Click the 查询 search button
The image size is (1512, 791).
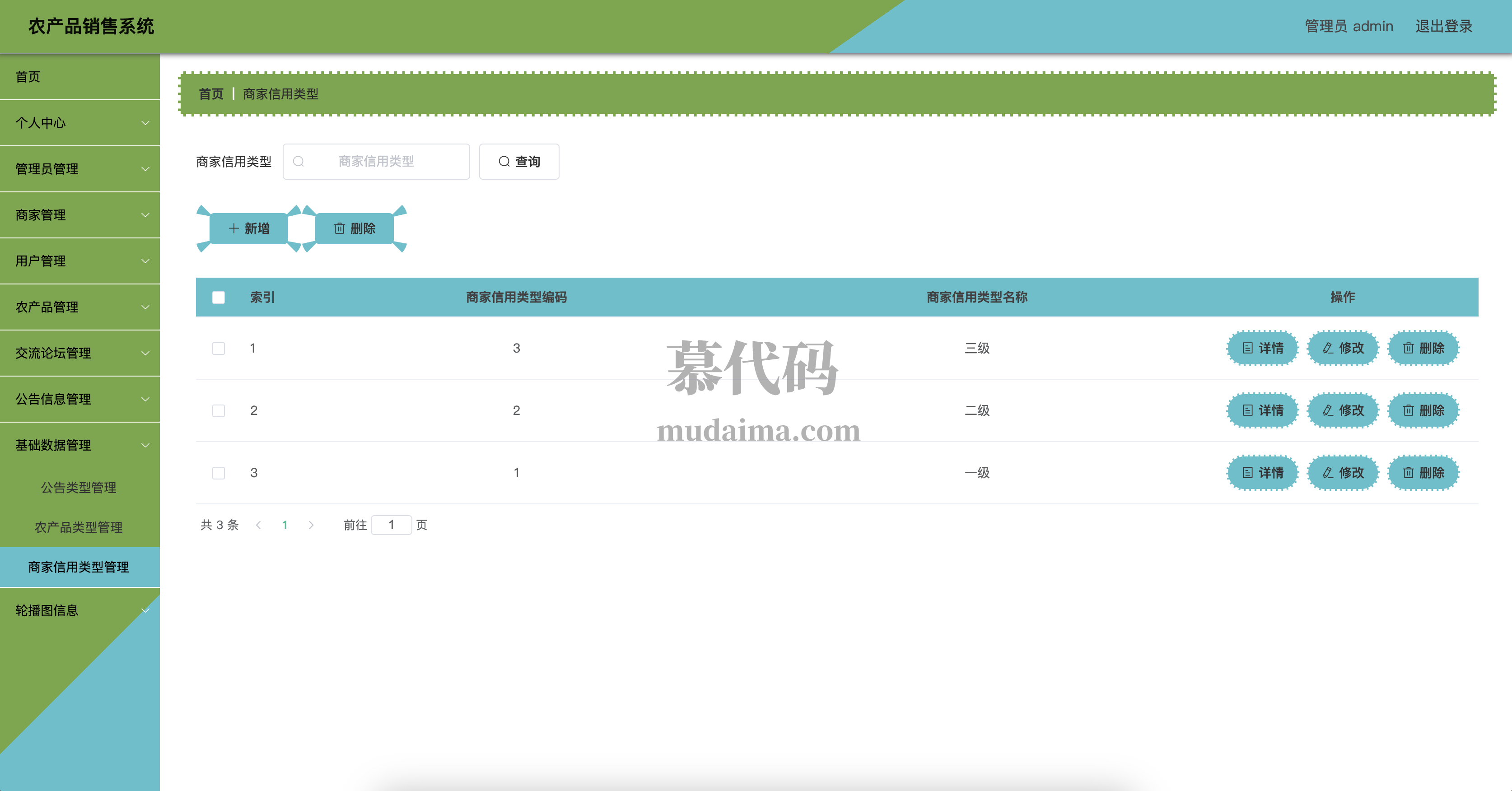519,161
